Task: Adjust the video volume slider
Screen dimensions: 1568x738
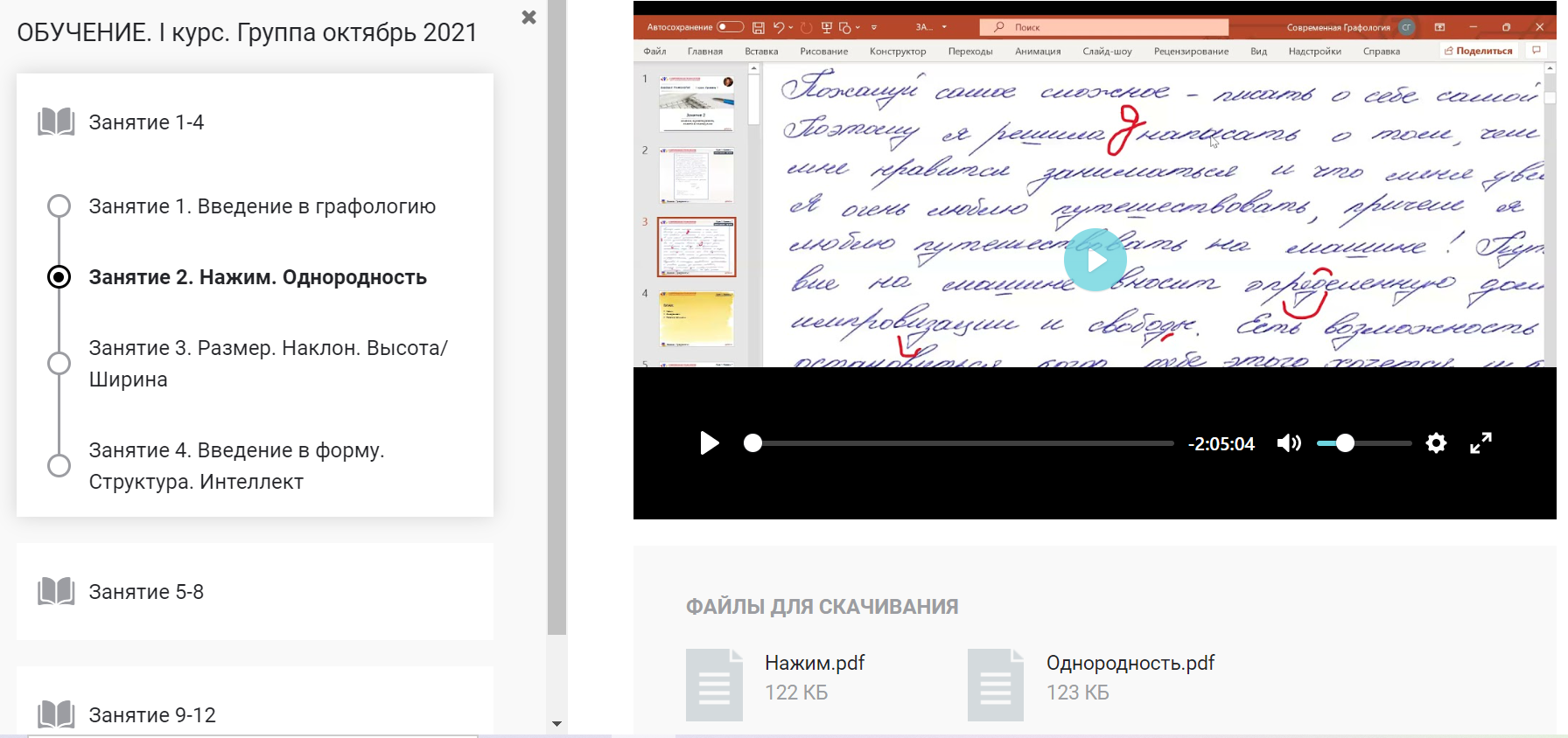Action: (1363, 443)
